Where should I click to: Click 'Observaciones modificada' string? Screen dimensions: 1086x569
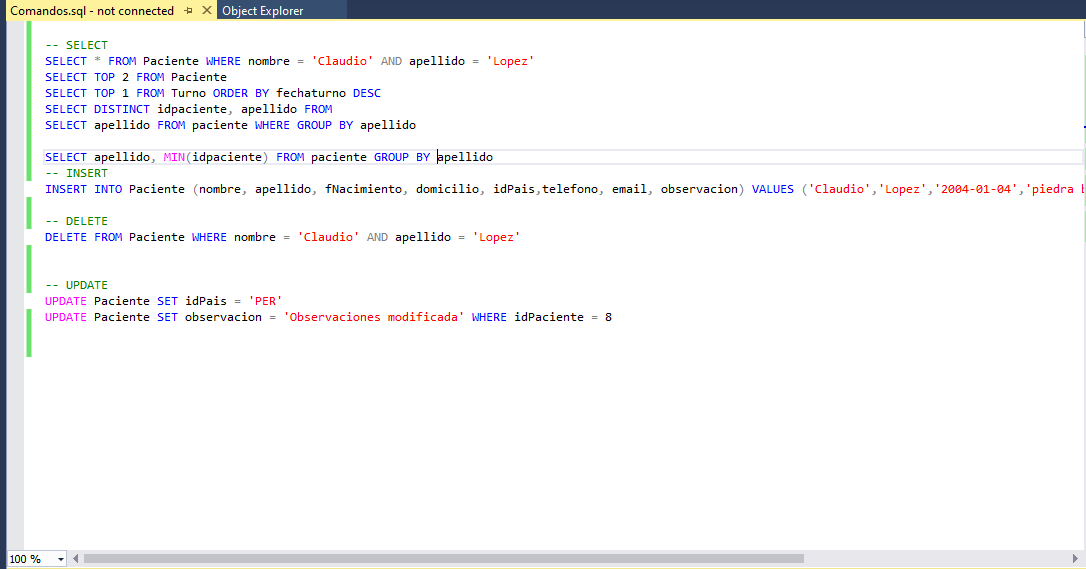374,317
